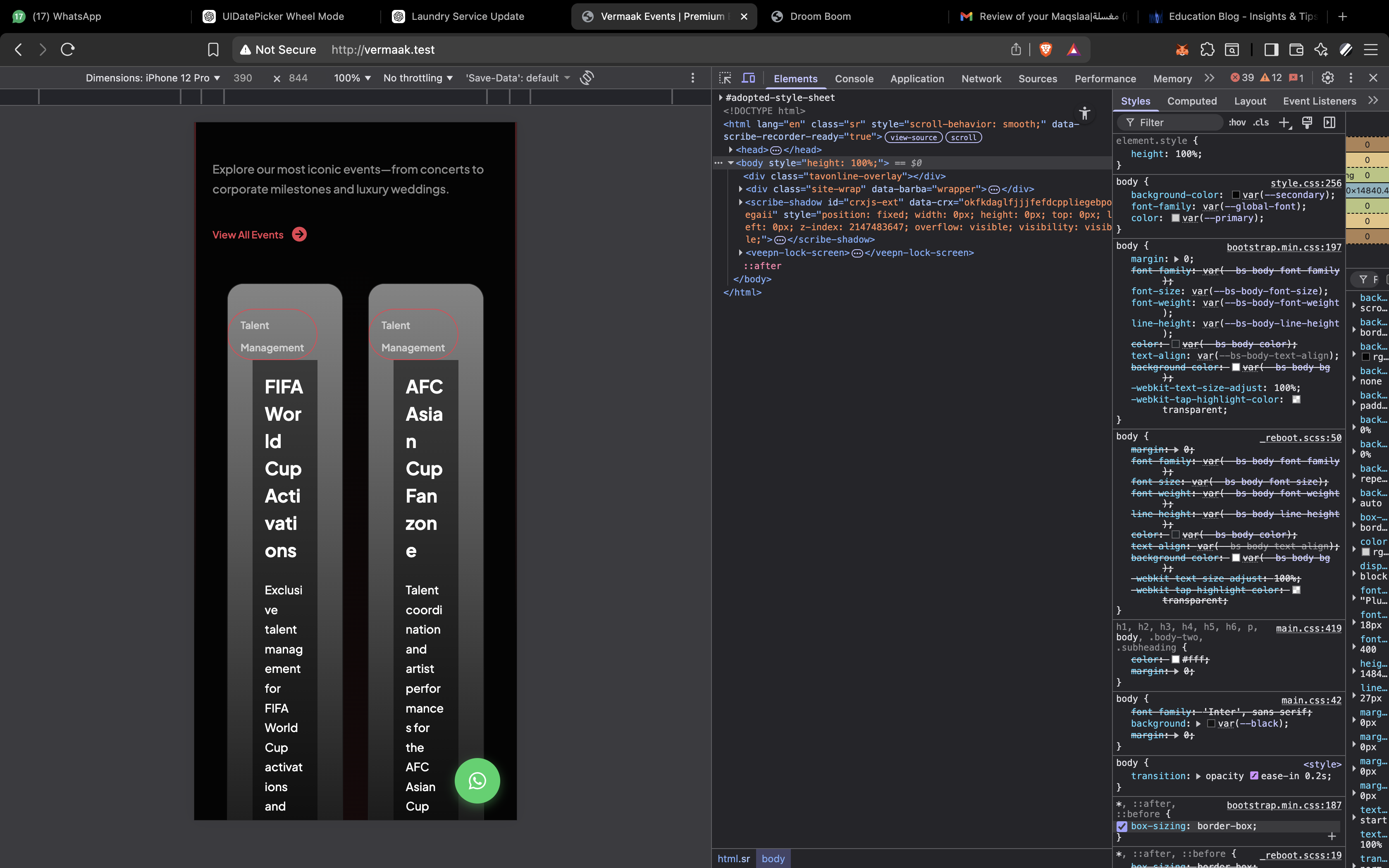Image resolution: width=1389 pixels, height=868 pixels.
Task: Uncheck the box-sizing border-box checkbox
Action: tap(1122, 826)
